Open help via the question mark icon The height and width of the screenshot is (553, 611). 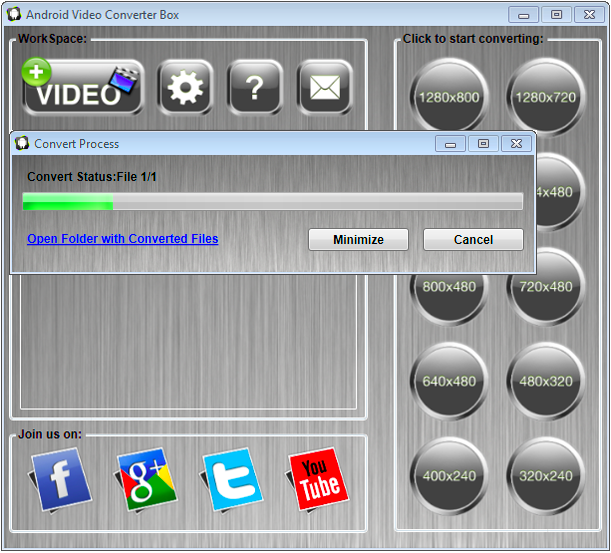point(255,87)
